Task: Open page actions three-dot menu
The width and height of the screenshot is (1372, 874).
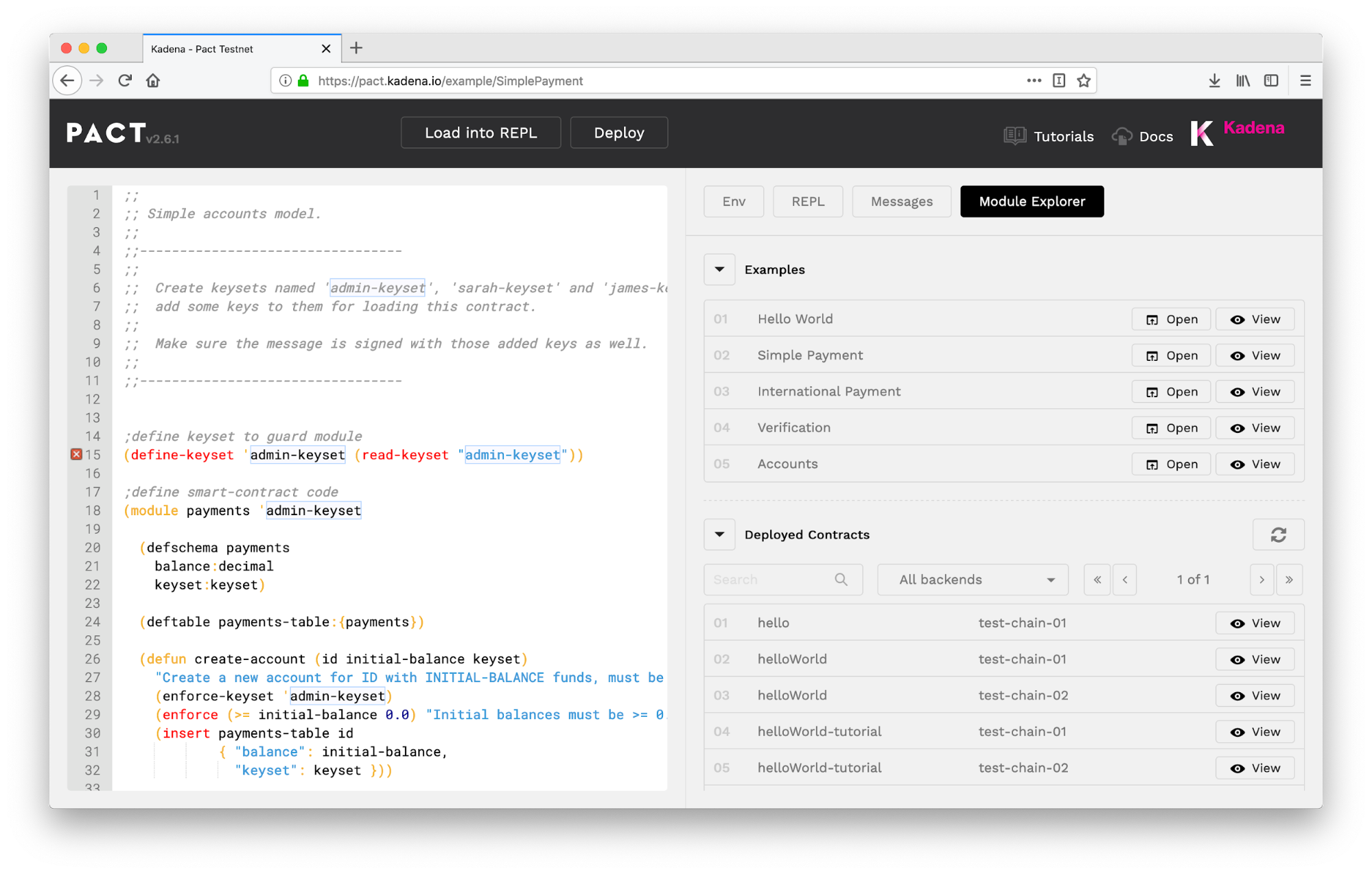Action: (1034, 80)
